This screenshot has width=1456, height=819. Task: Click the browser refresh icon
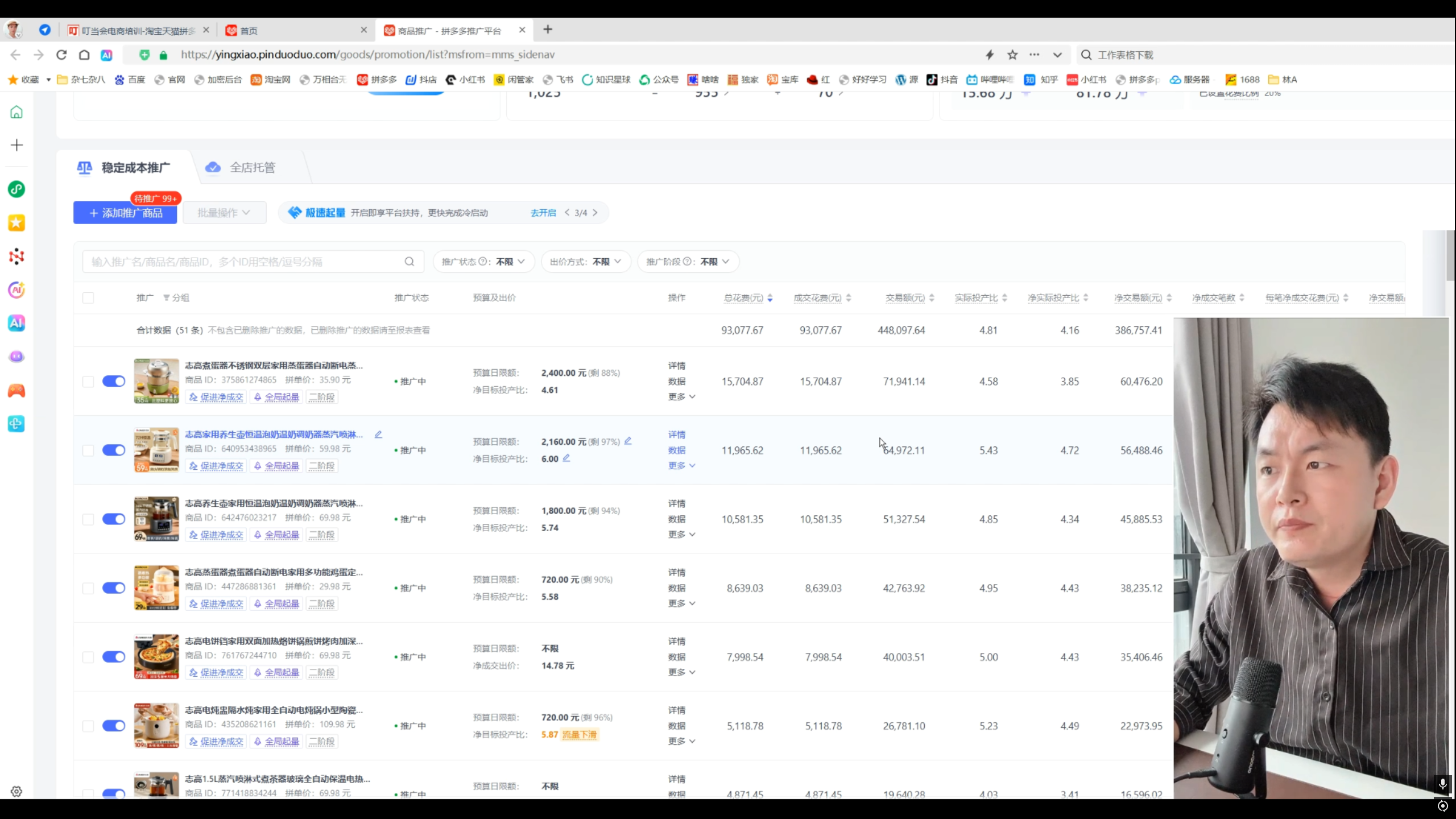tap(61, 55)
